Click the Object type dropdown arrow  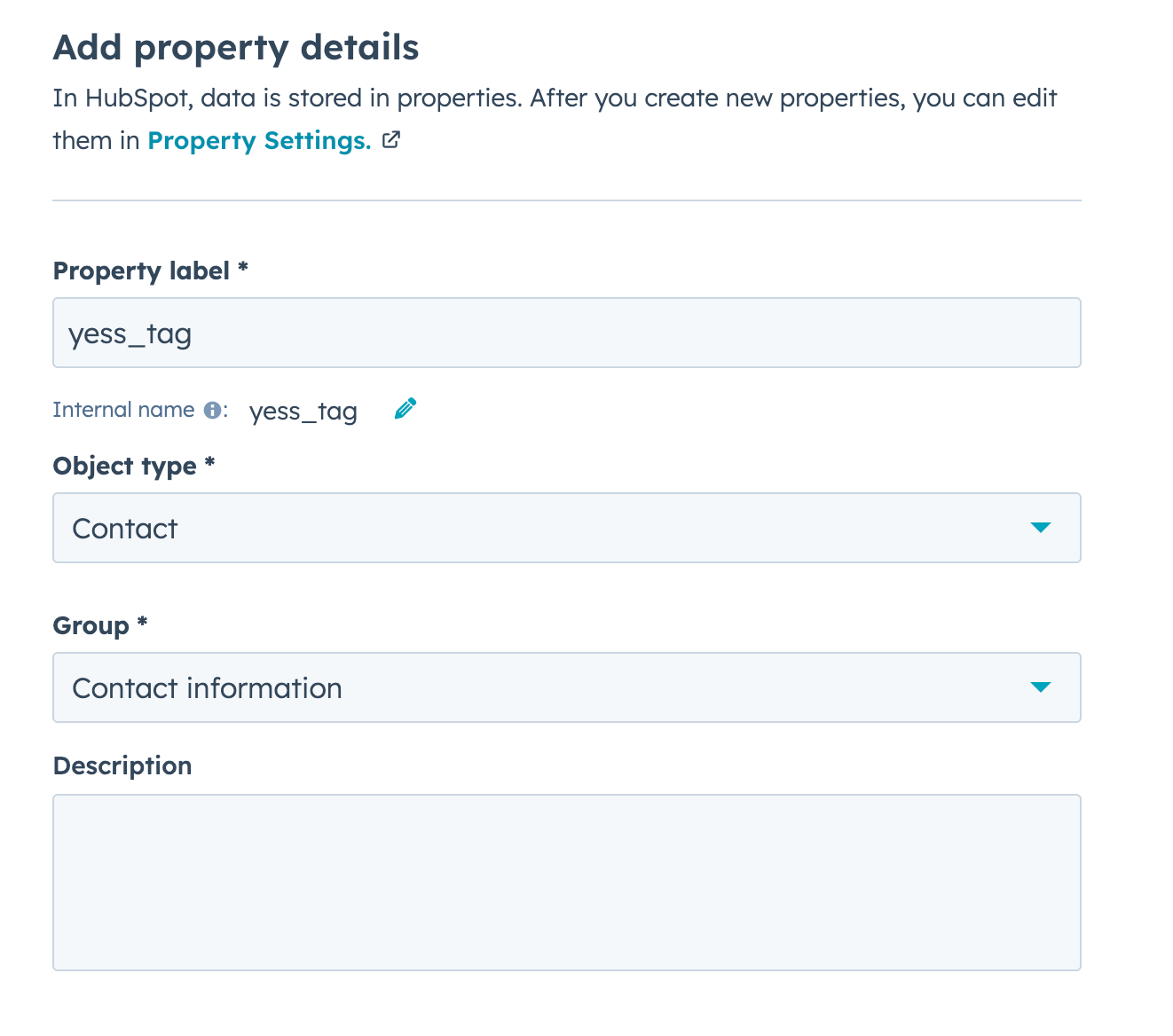(1040, 528)
